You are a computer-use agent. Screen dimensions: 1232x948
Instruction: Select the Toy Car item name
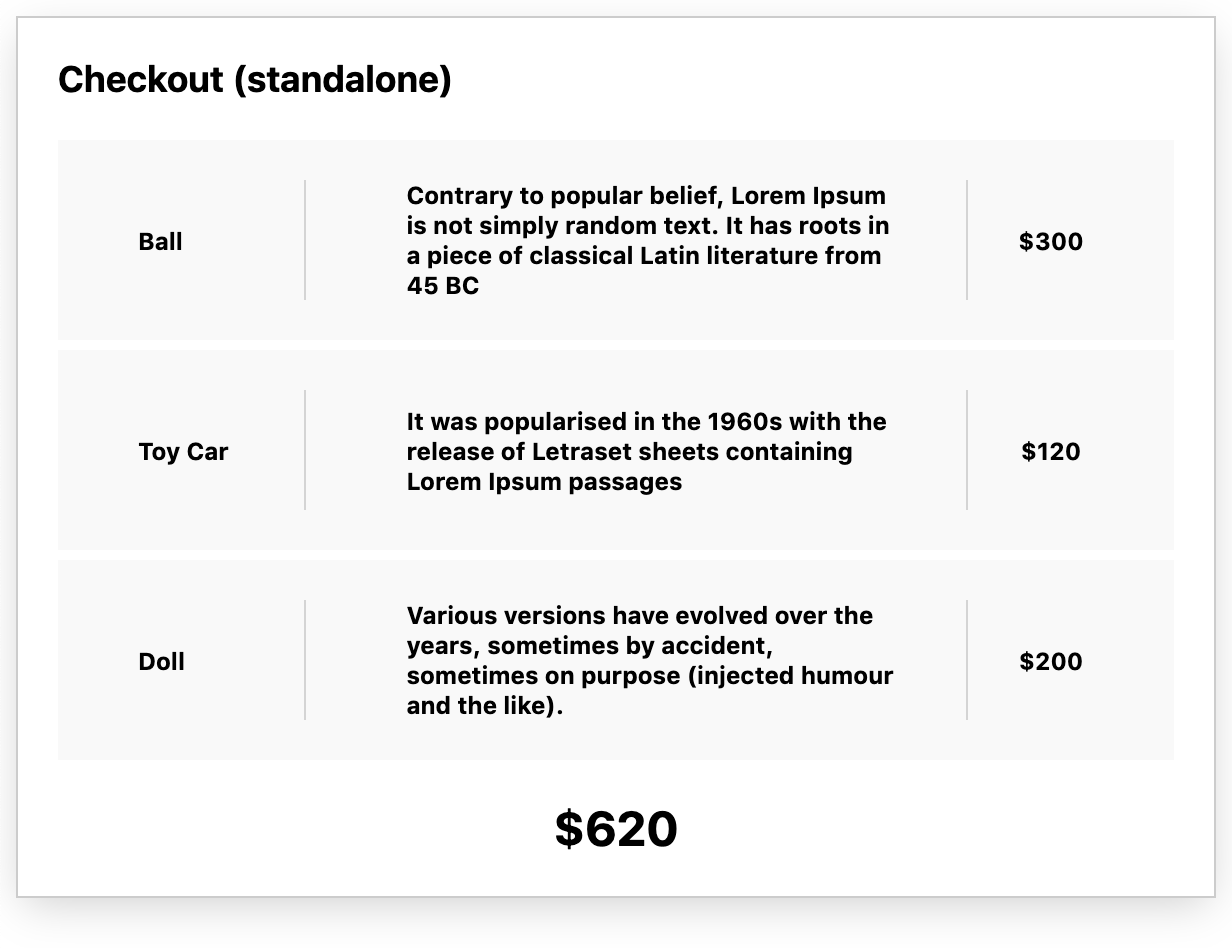point(183,451)
